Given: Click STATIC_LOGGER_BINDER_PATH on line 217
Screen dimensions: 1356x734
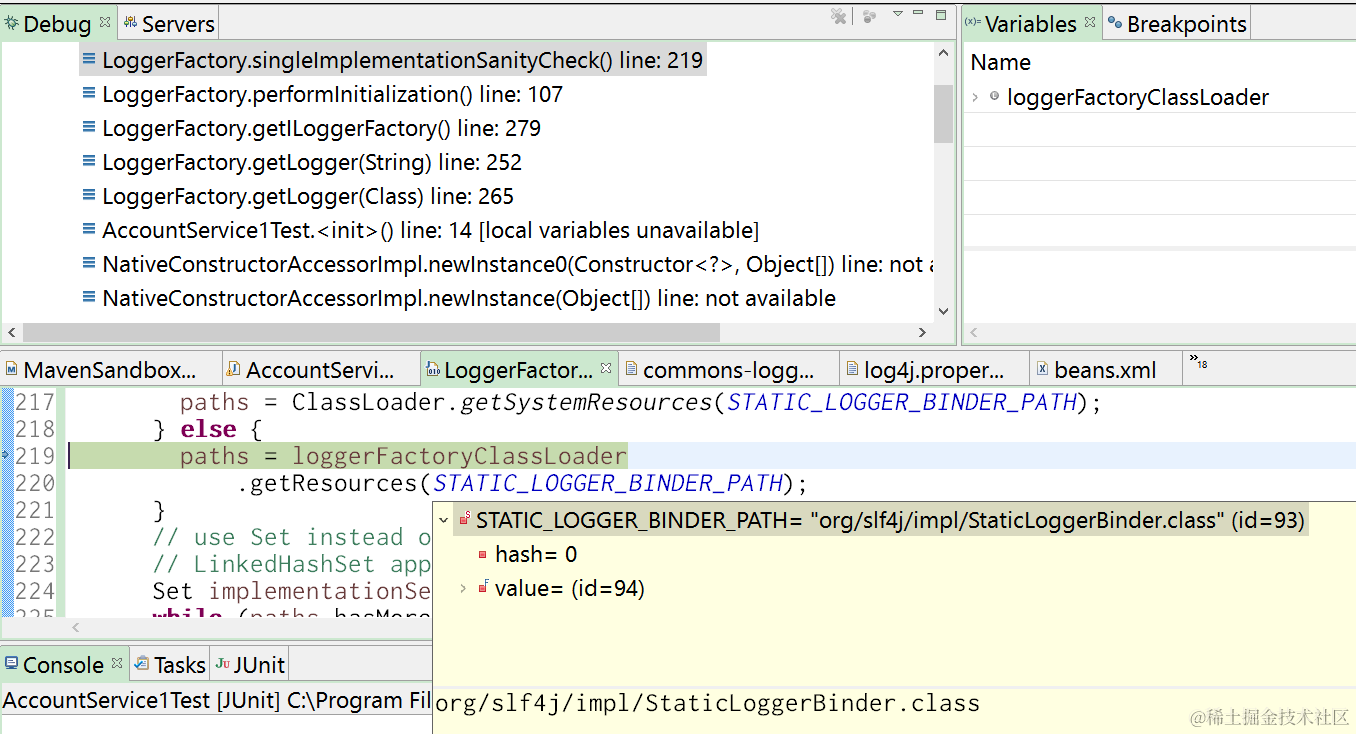Looking at the screenshot, I should [x=902, y=402].
